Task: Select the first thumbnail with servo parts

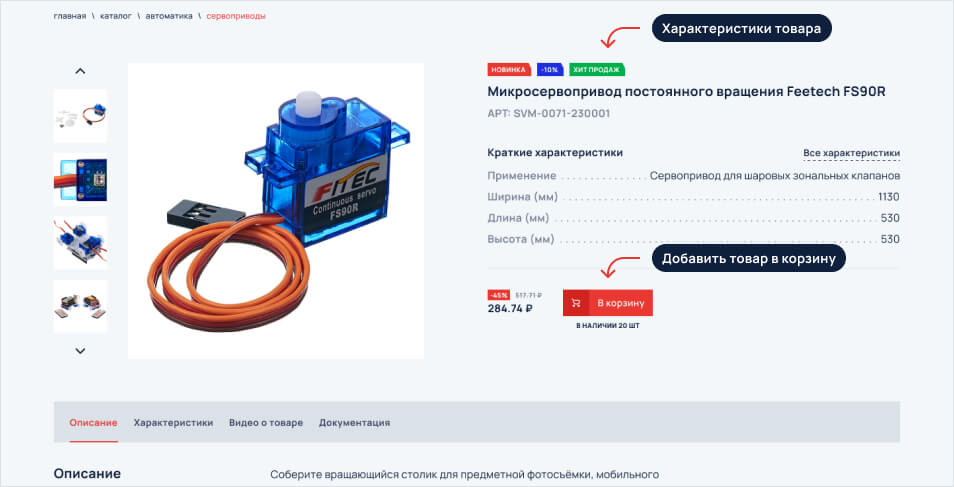Action: (x=80, y=116)
